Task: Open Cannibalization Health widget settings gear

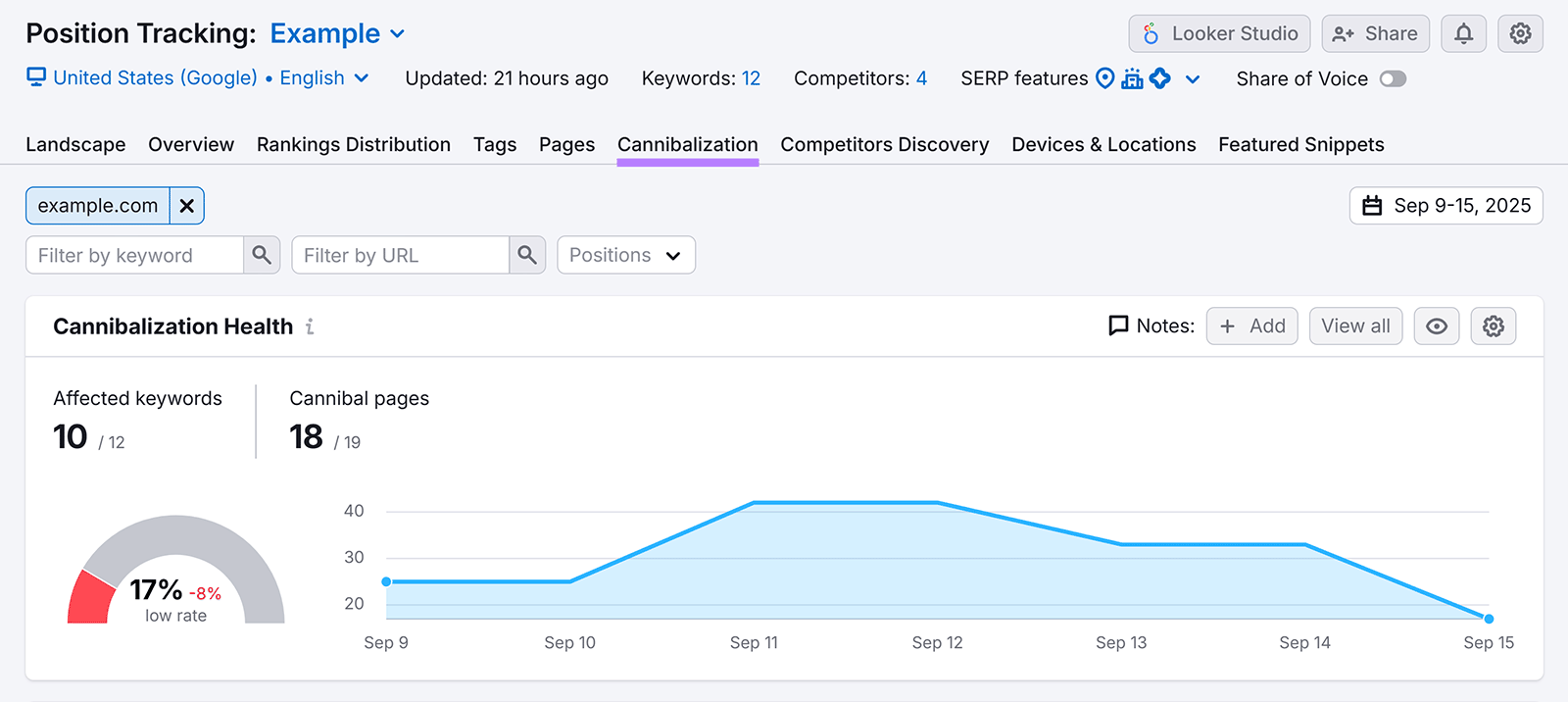Action: click(x=1493, y=326)
